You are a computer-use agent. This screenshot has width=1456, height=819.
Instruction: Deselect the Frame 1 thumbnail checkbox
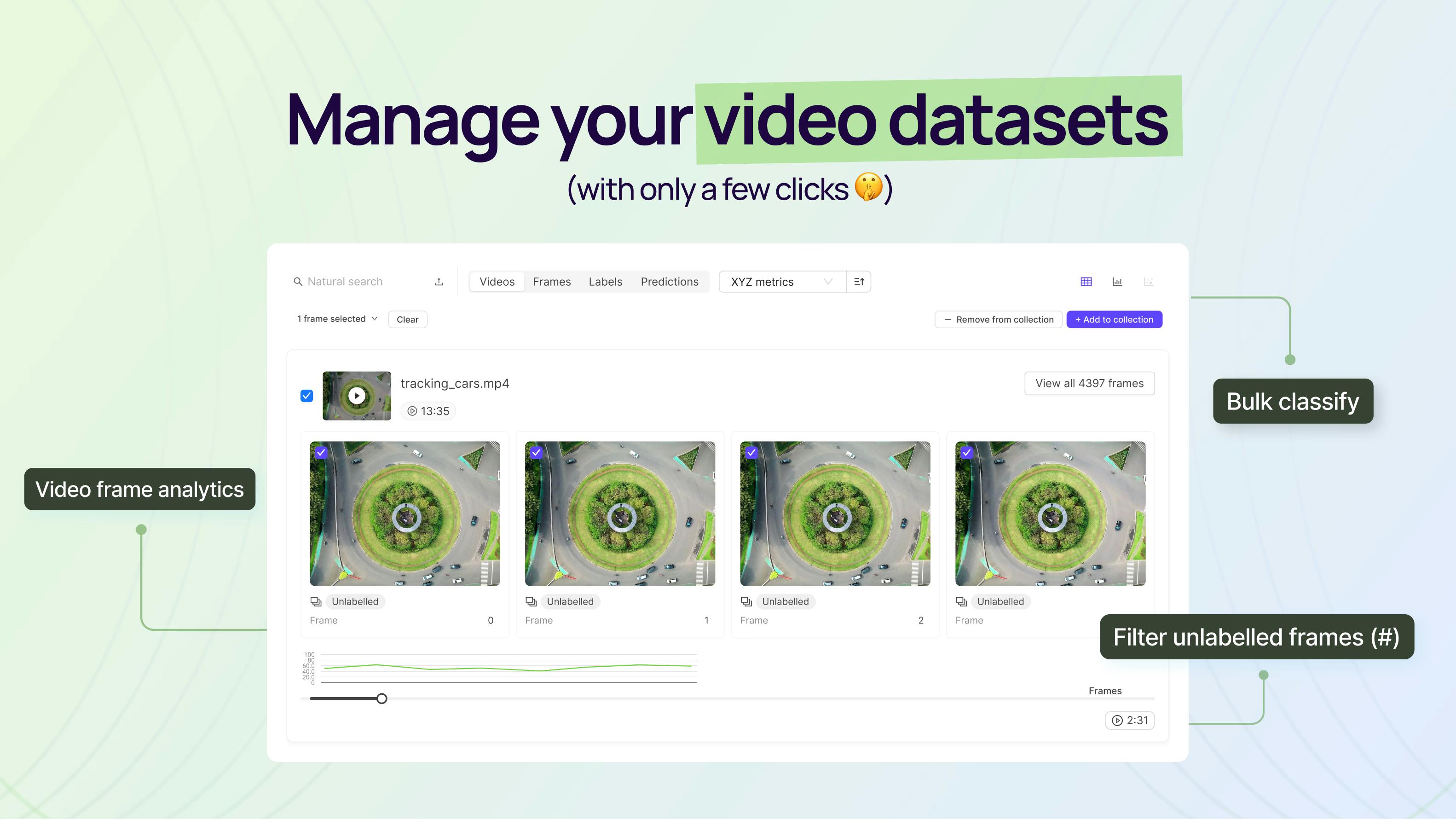[536, 452]
